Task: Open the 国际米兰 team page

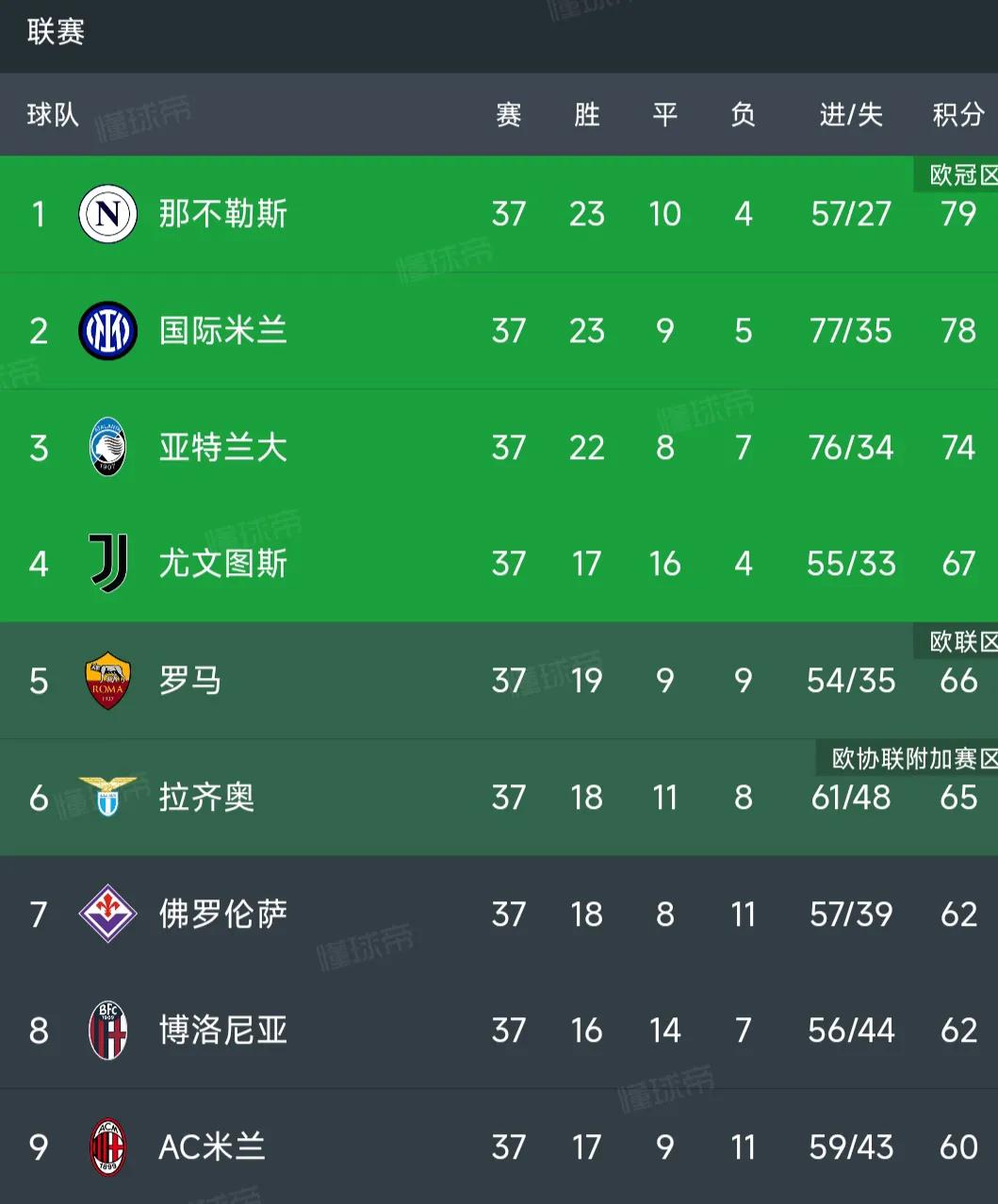Action: pyautogui.click(x=222, y=331)
